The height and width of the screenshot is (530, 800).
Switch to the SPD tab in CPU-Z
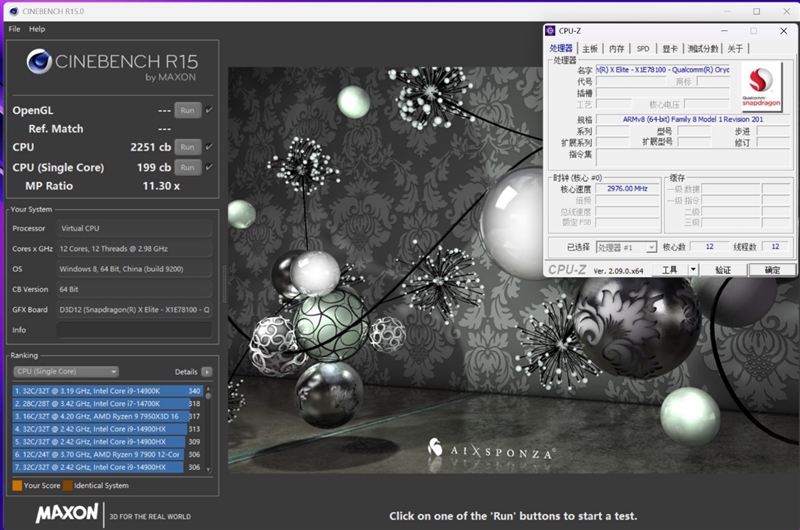pos(643,49)
